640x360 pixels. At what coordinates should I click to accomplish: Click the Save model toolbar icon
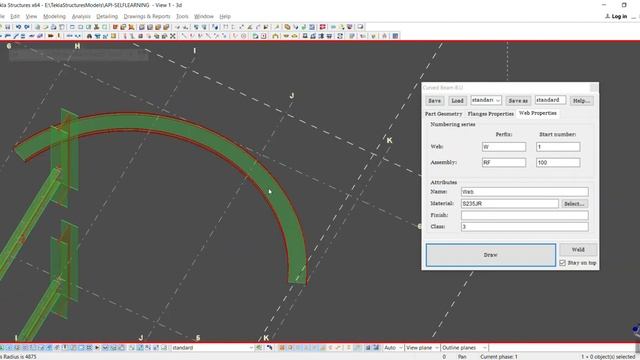7,27
